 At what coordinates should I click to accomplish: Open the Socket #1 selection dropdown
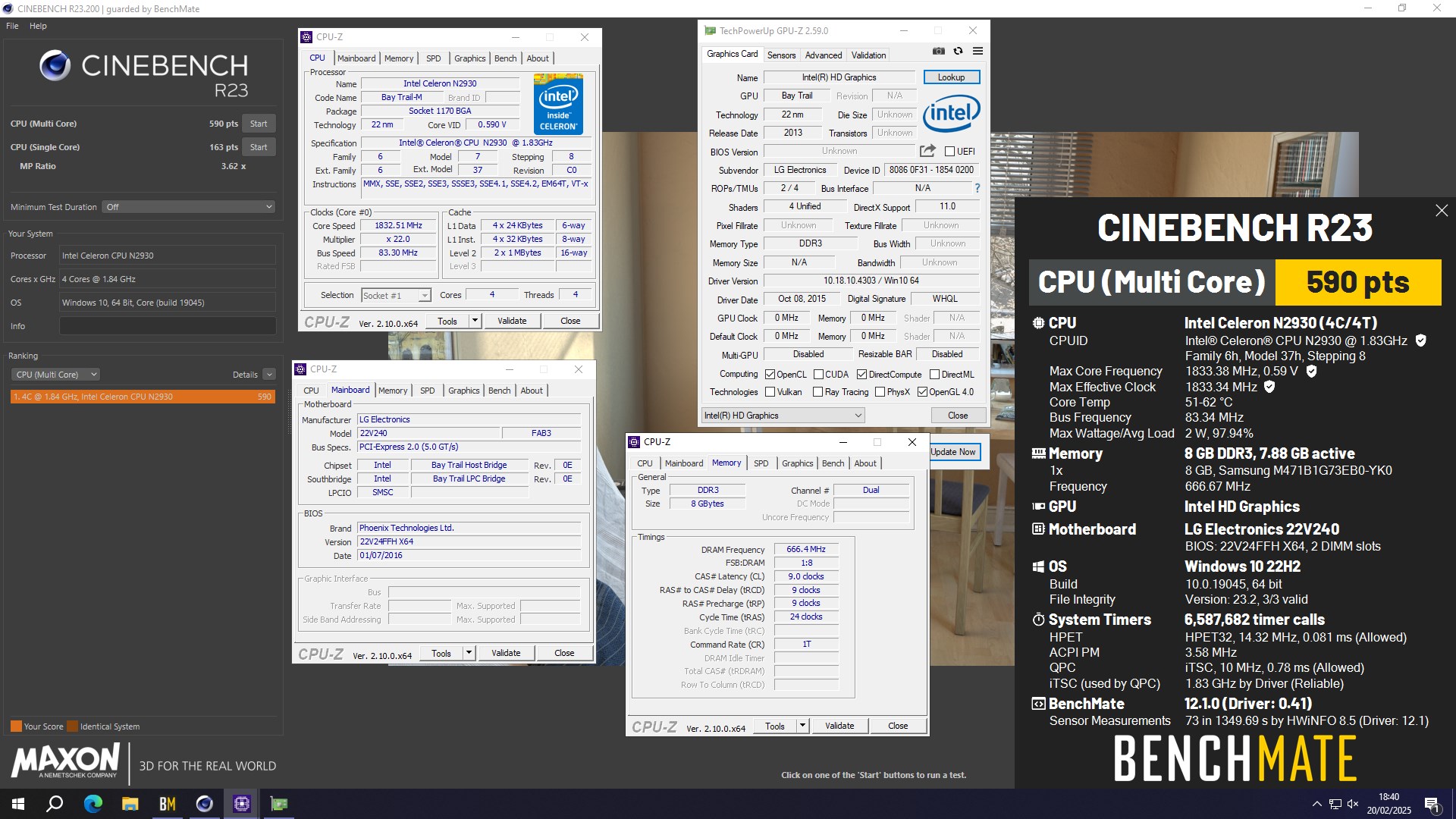[x=396, y=296]
